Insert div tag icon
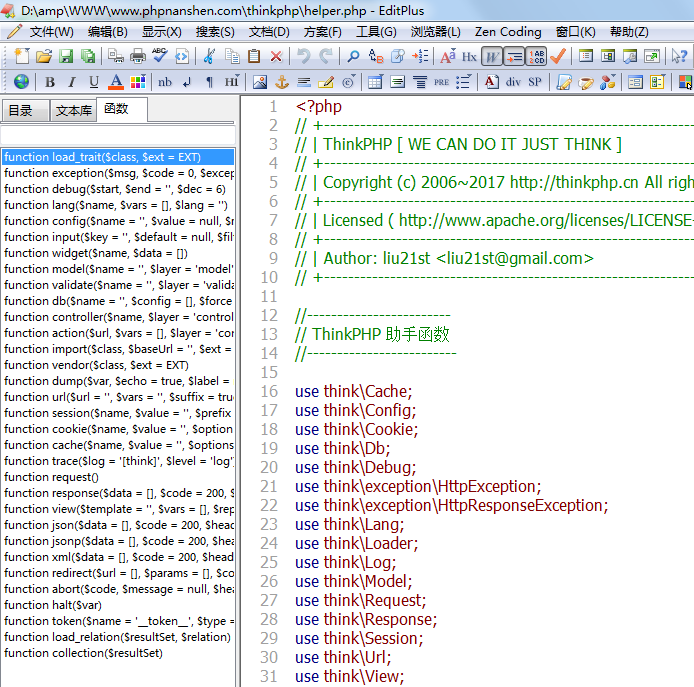This screenshot has width=694, height=687. [513, 82]
